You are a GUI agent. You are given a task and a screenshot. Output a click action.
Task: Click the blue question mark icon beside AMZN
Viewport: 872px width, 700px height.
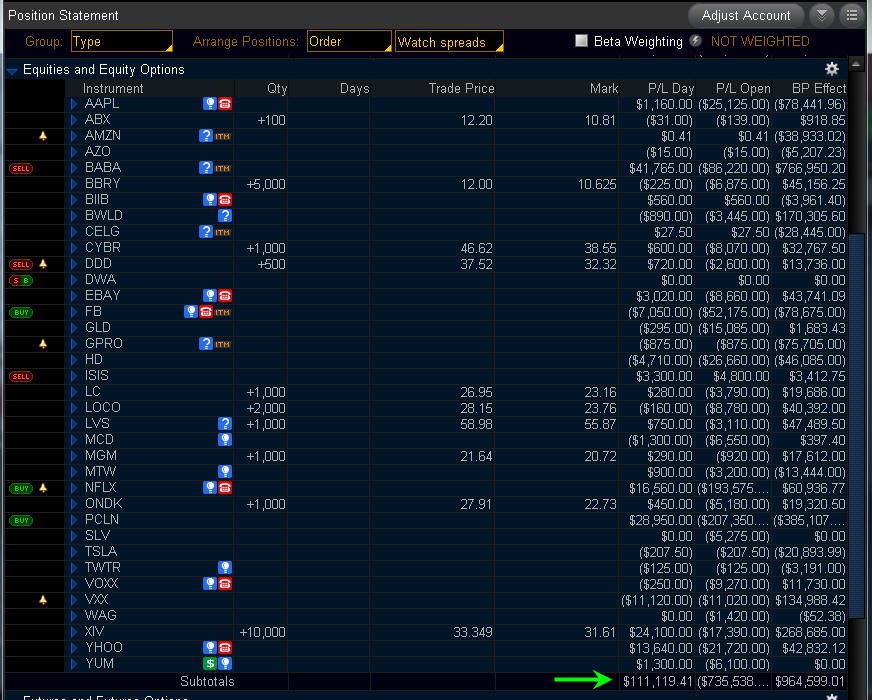coord(206,136)
